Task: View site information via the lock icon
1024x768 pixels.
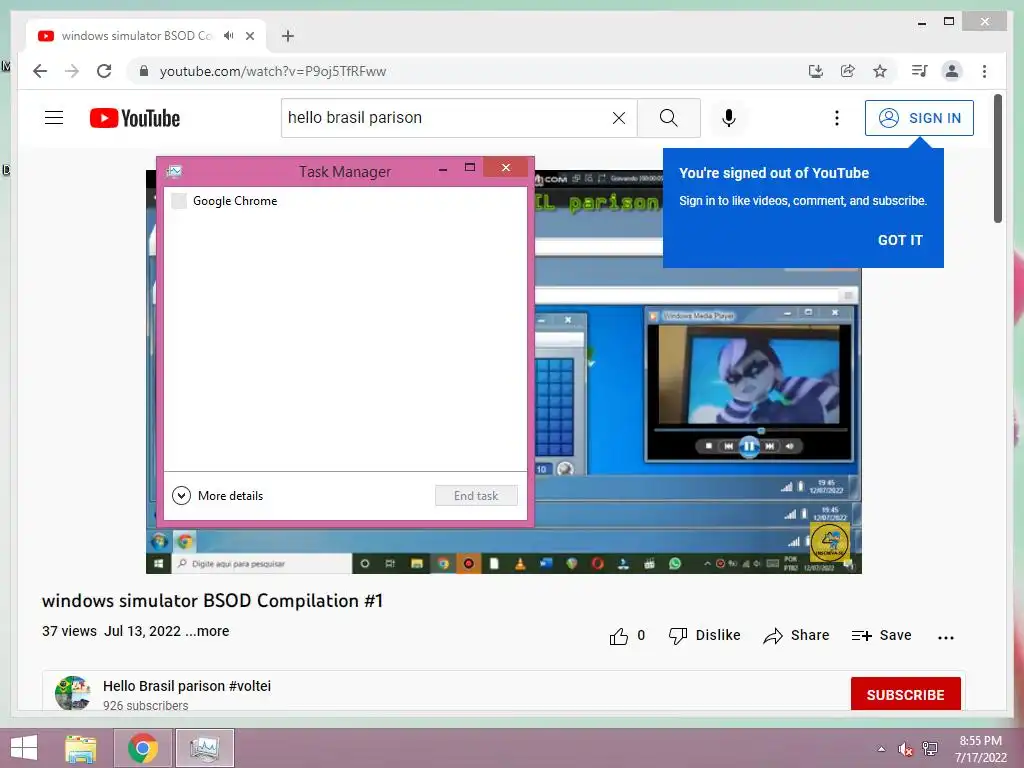Action: tap(144, 71)
